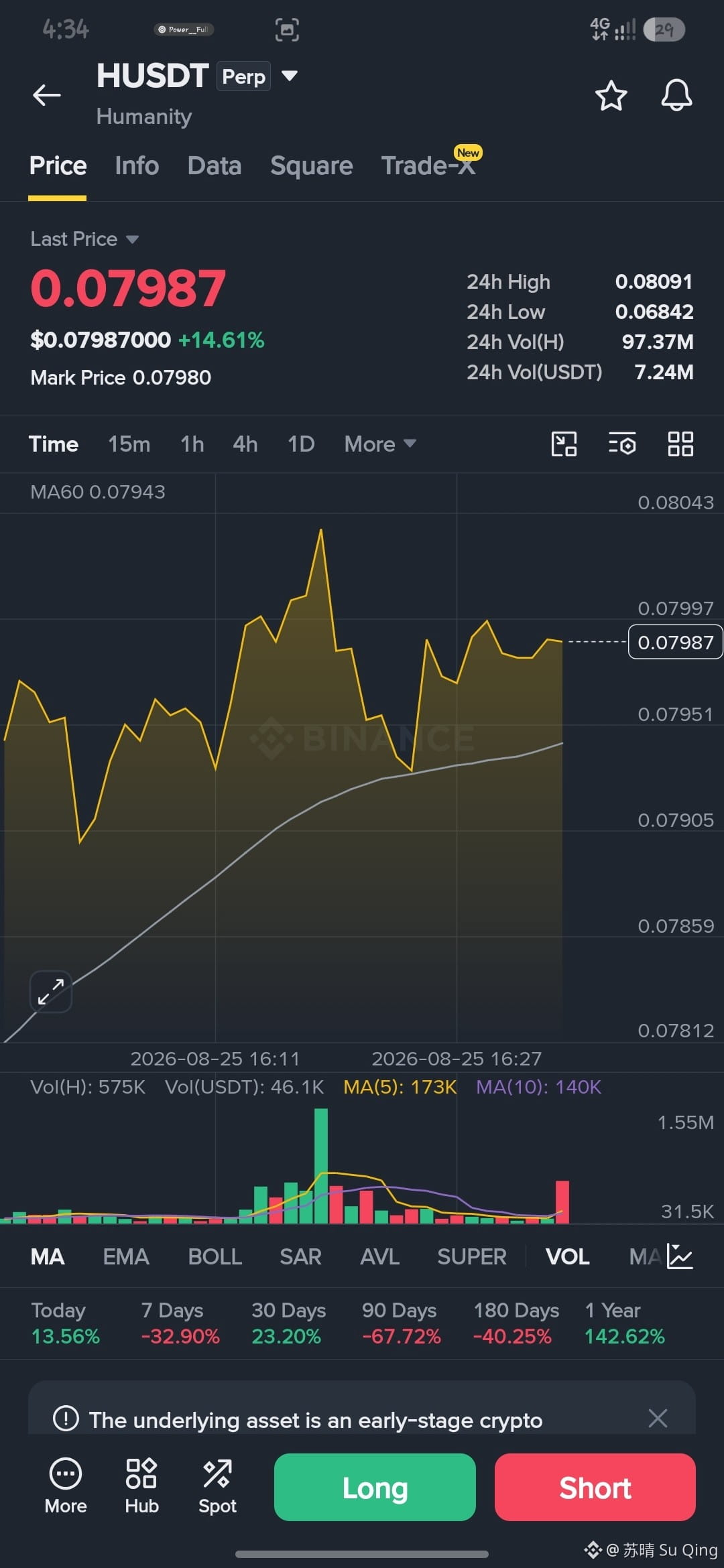724x1568 pixels.
Task: Select the 4h interval
Action: click(x=245, y=444)
